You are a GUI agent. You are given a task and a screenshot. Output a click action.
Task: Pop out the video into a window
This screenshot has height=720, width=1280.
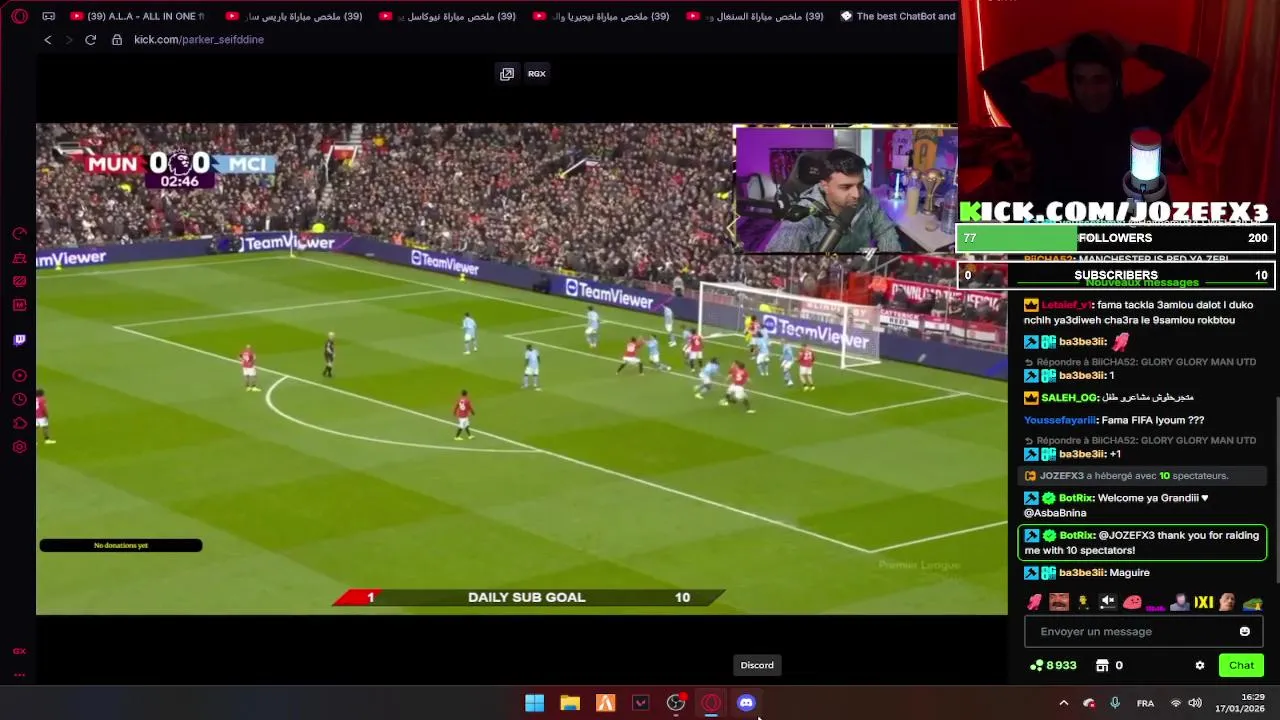click(x=507, y=74)
